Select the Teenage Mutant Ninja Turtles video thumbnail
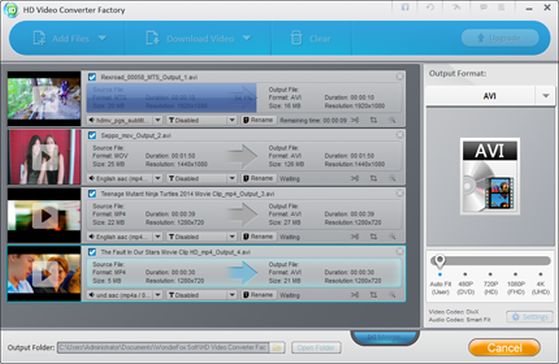The image size is (559, 364). click(x=44, y=216)
